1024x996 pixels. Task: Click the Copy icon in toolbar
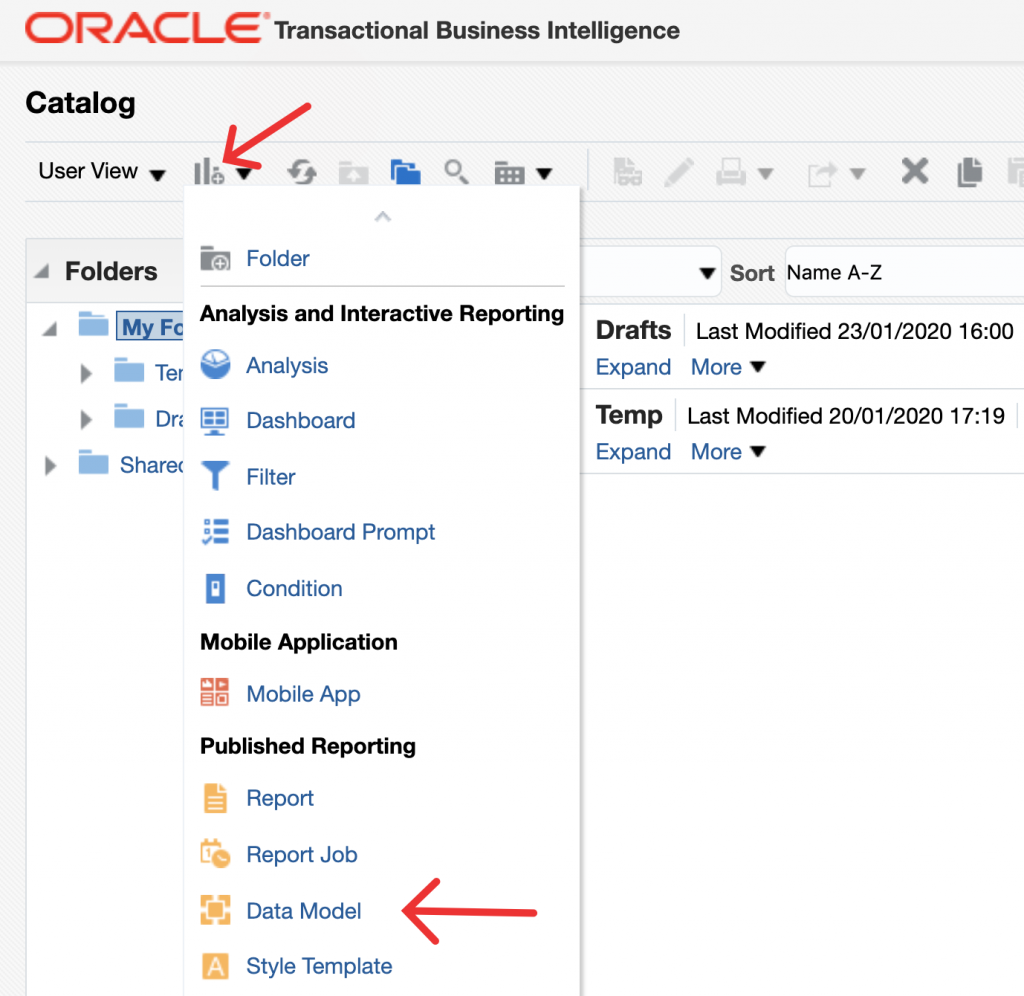[x=969, y=172]
